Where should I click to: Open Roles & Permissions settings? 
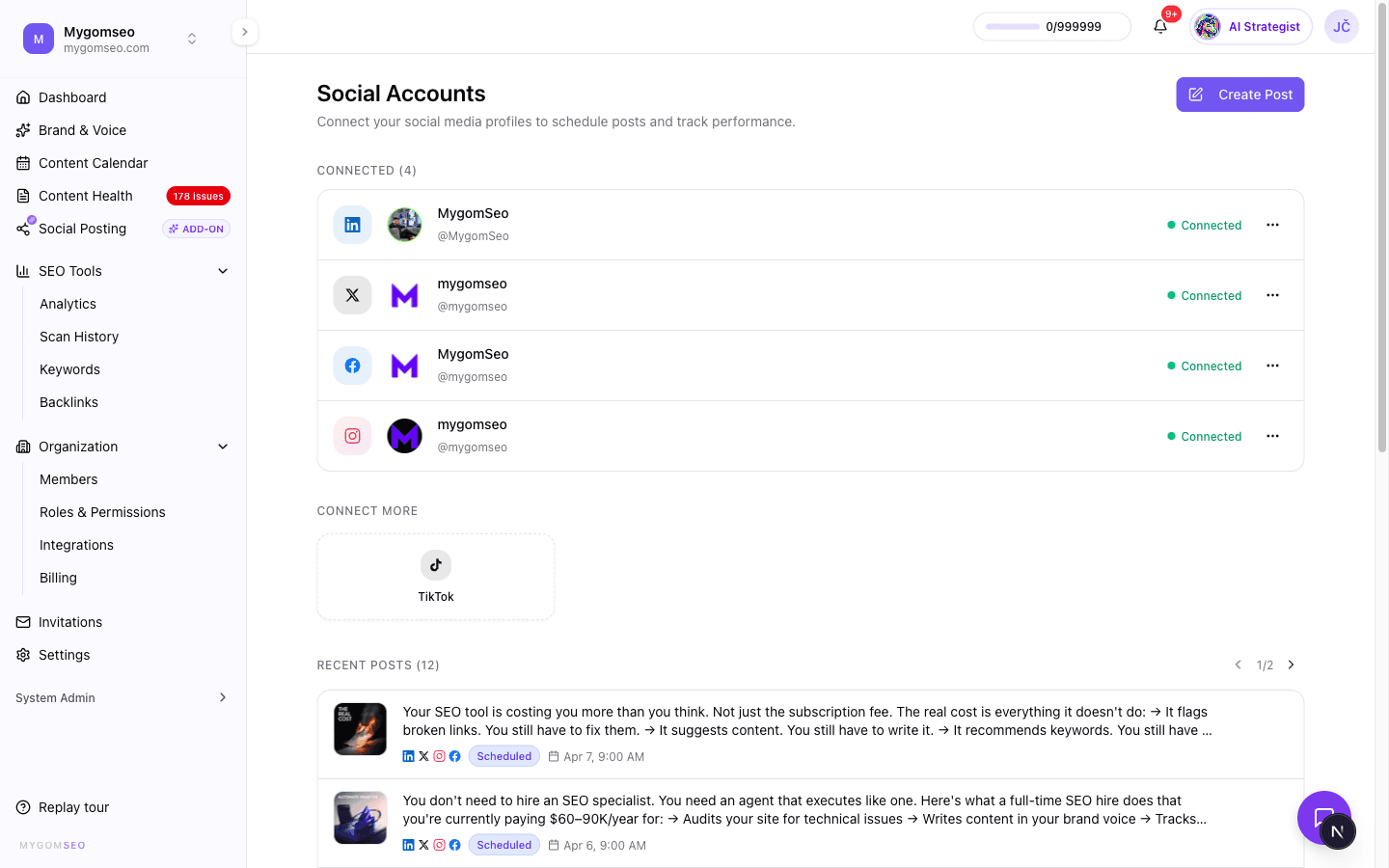point(102,512)
